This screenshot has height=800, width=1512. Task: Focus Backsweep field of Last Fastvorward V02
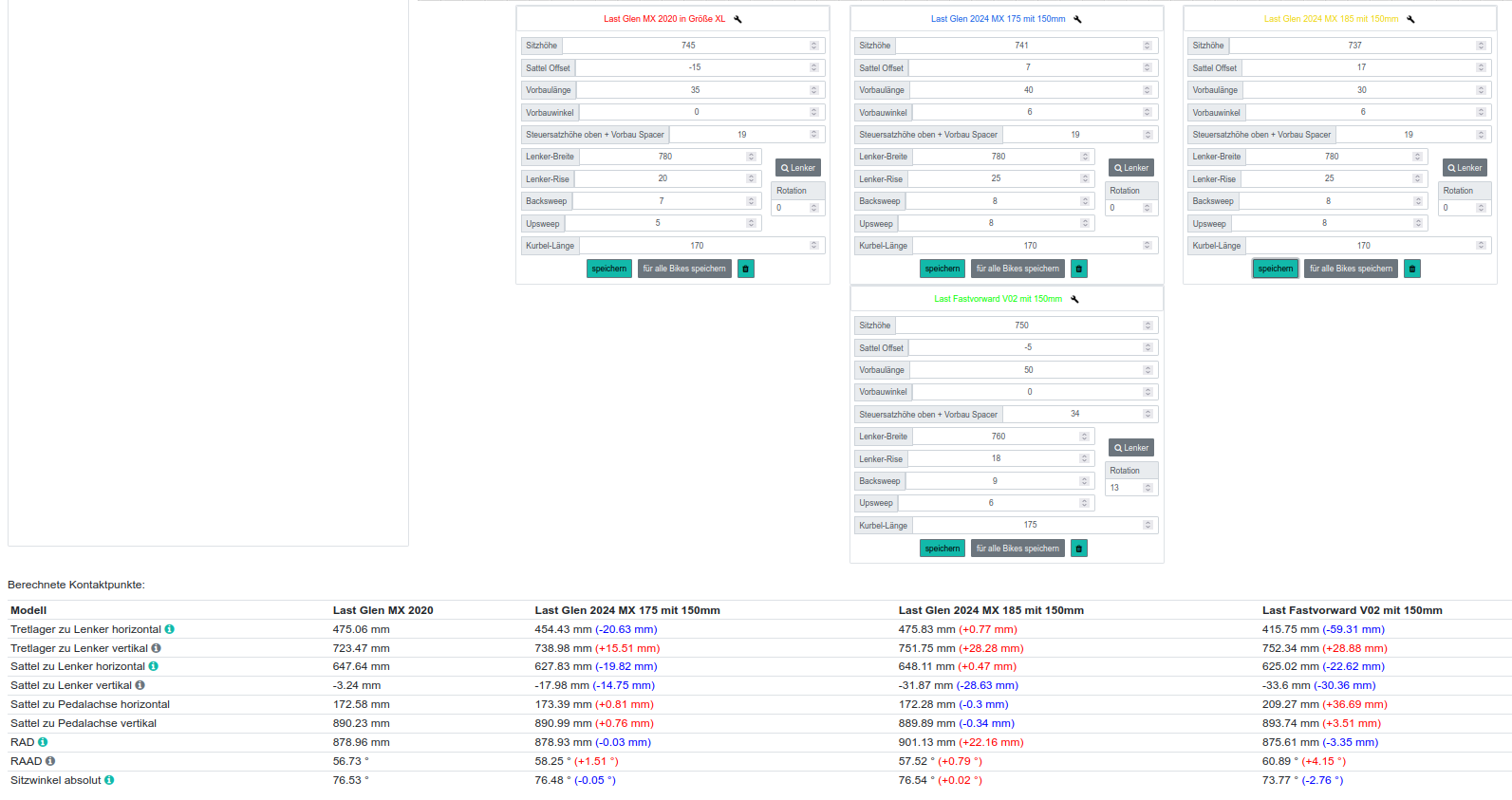(x=999, y=481)
